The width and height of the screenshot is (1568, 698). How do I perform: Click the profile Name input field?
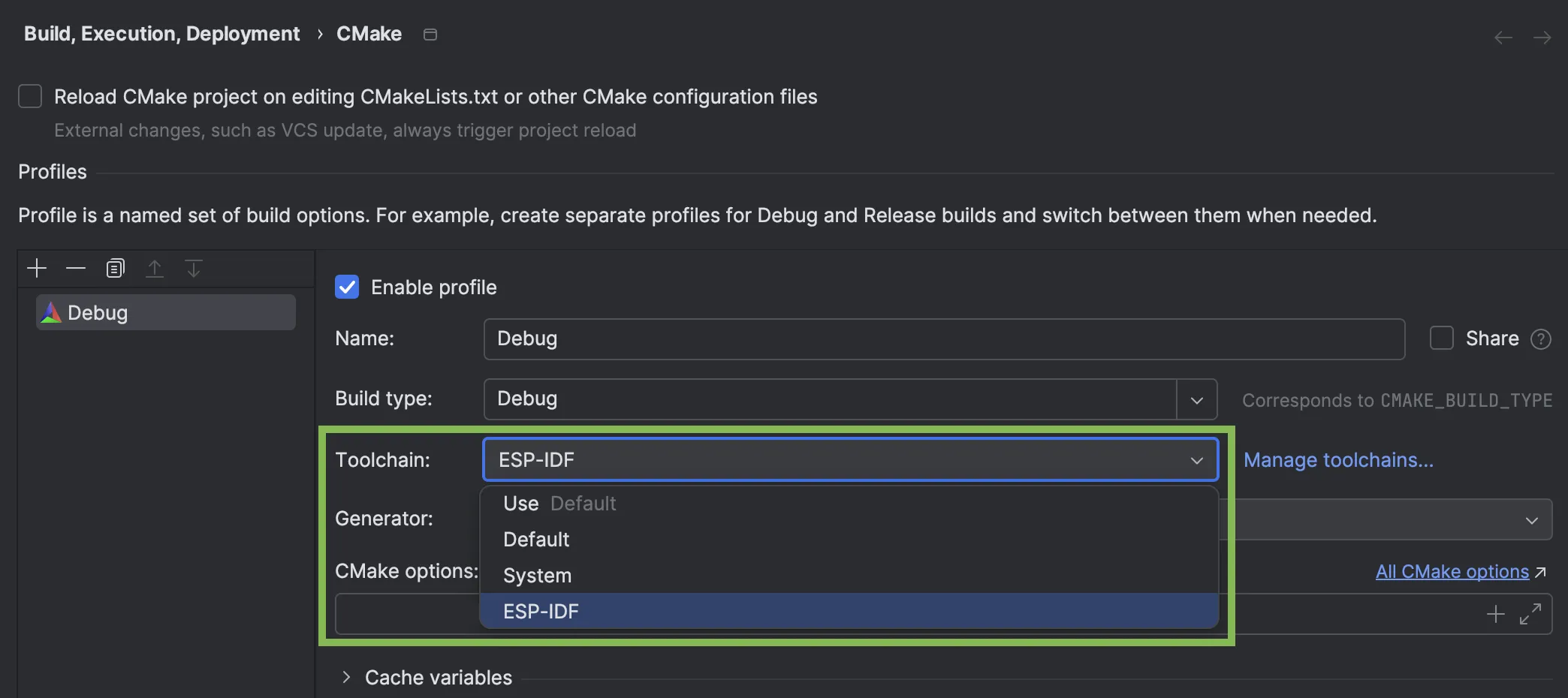click(x=943, y=339)
